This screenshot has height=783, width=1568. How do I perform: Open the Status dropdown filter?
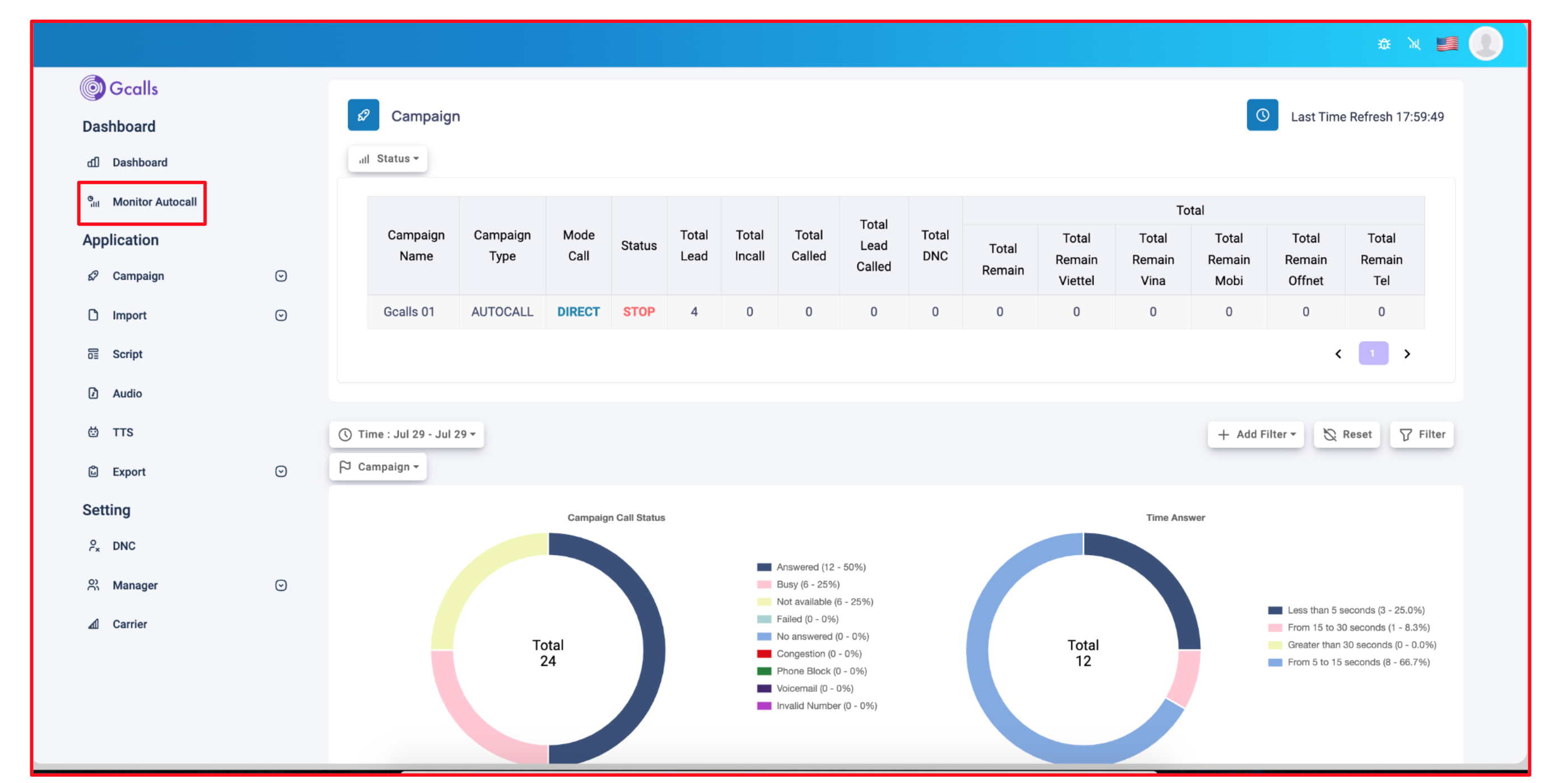388,159
